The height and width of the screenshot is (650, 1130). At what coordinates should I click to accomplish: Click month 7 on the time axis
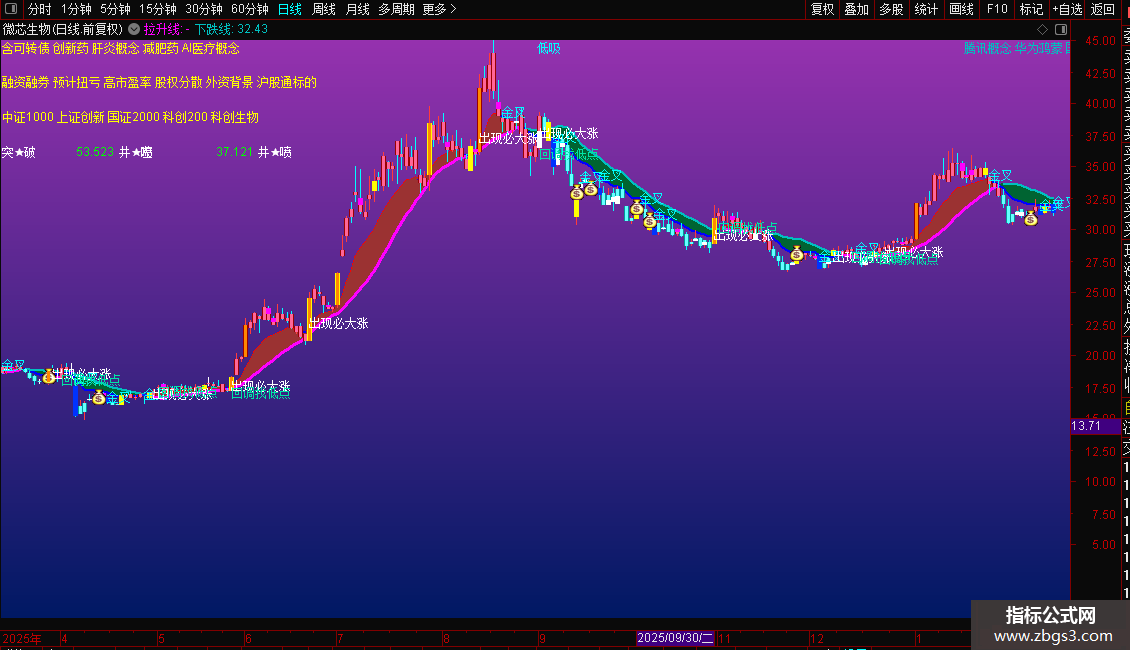339,638
